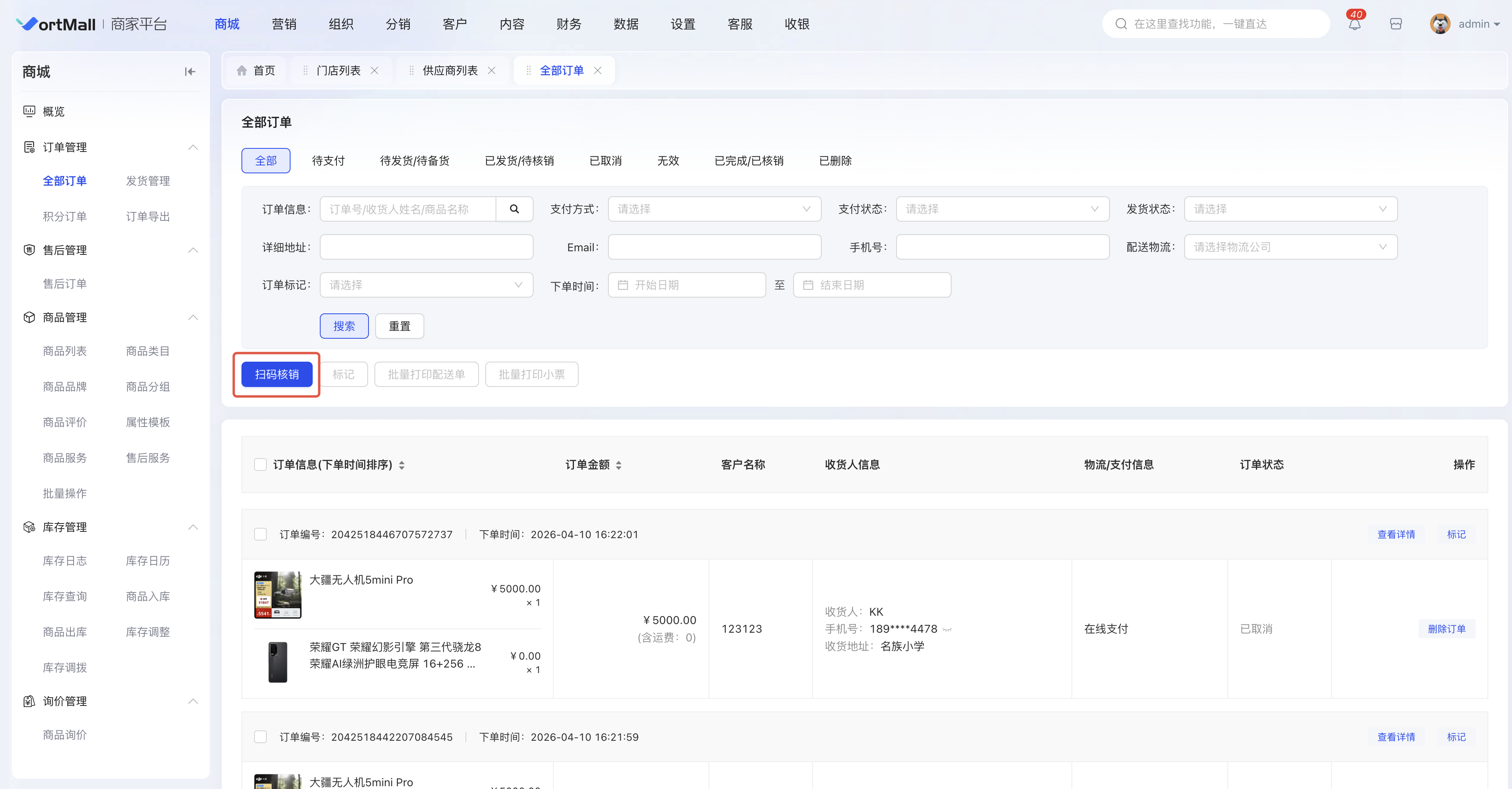The image size is (1512, 789).
Task: Open the 配送物流 company dropdown
Action: pos(1290,247)
